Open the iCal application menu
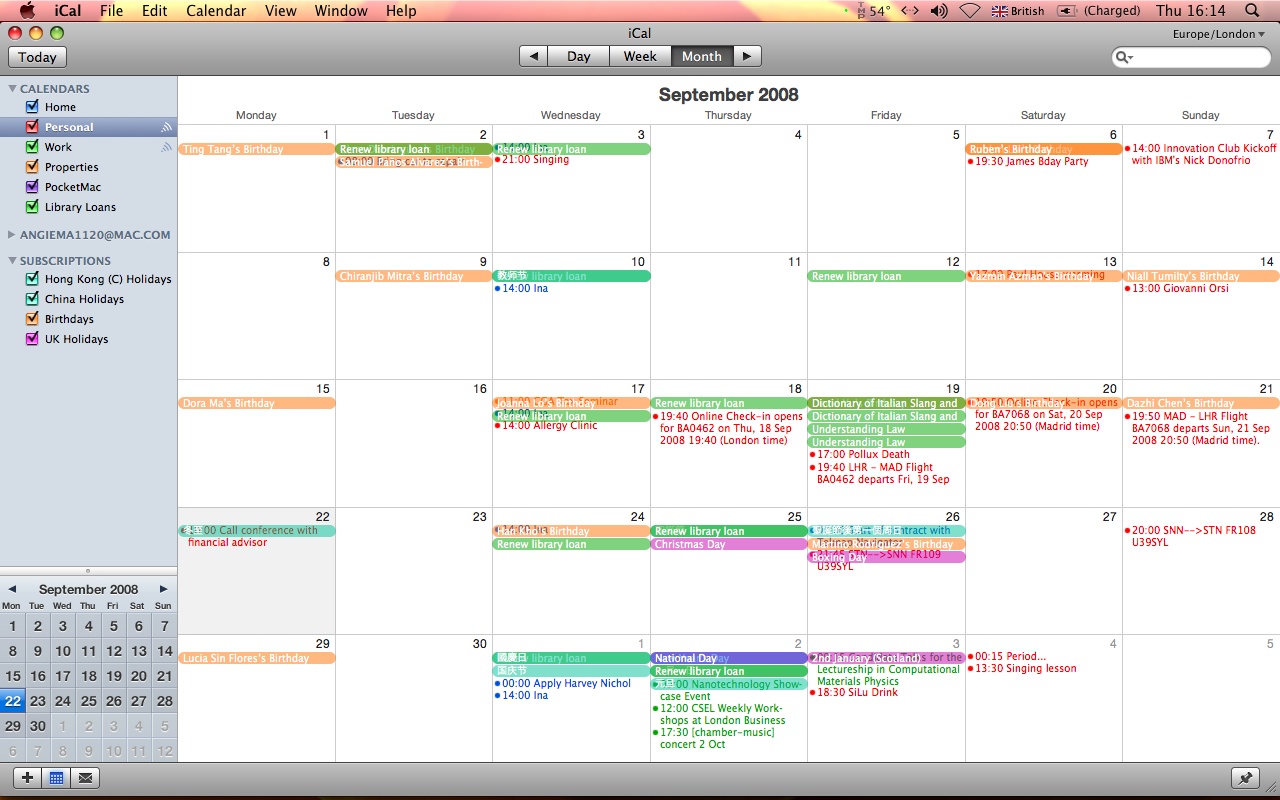The width and height of the screenshot is (1280, 800). (x=69, y=11)
